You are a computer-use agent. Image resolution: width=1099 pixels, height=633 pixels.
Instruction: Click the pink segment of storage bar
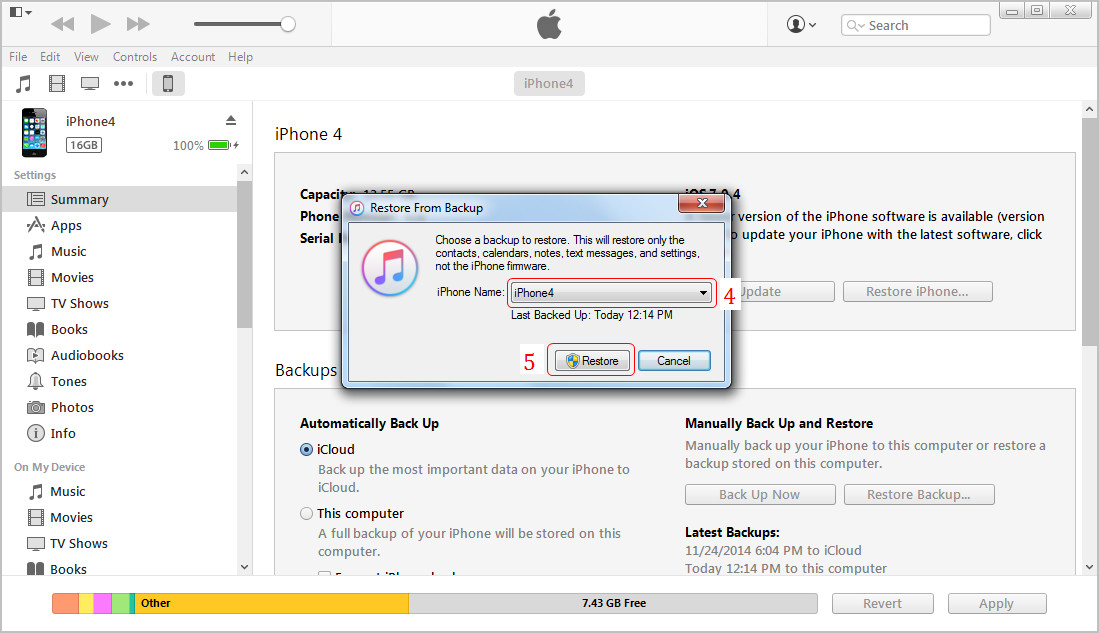point(103,603)
